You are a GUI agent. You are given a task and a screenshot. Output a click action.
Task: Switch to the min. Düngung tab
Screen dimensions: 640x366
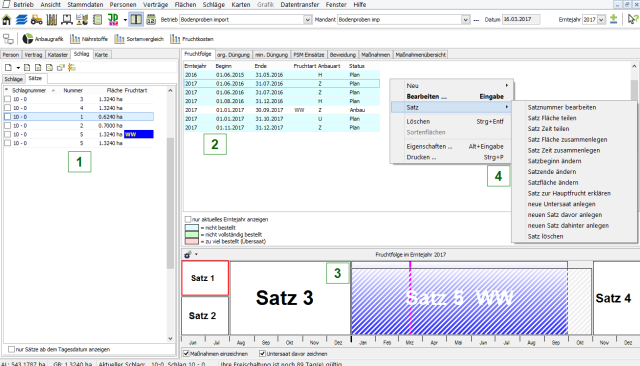(x=271, y=55)
